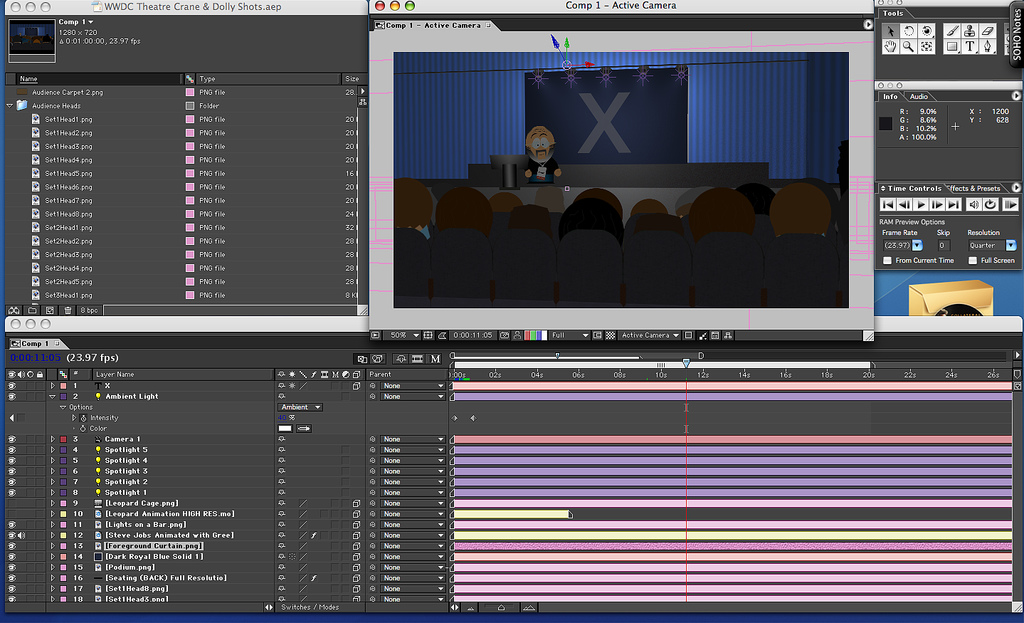Screen dimensions: 1024x623
Task: Enable frame blending timeline switch
Action: coord(417,359)
